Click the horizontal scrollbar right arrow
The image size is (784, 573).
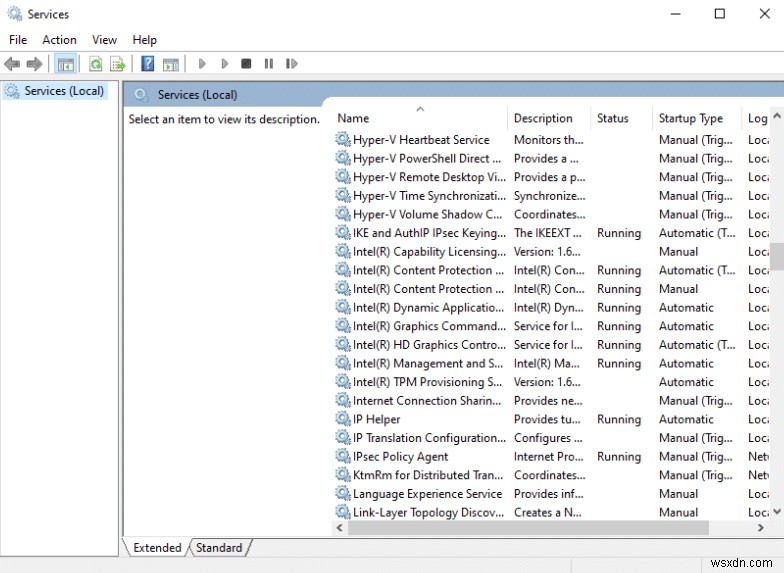[760, 528]
